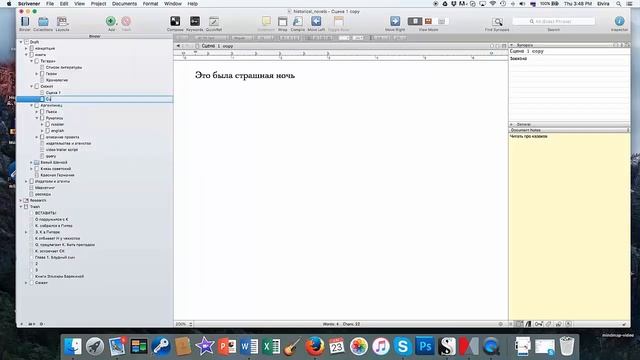640x360 pixels.
Task: Select document view mode (first View Mode segment)
Action: (x=415, y=21)
